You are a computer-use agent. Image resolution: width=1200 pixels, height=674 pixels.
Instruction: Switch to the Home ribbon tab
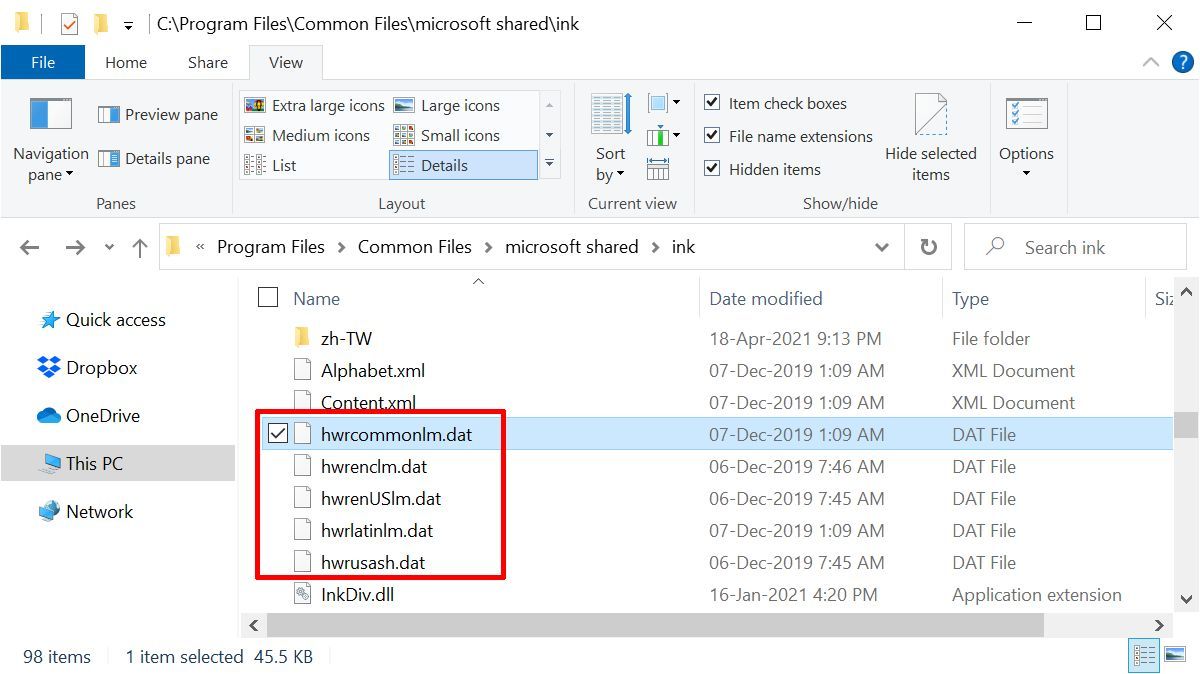click(125, 62)
